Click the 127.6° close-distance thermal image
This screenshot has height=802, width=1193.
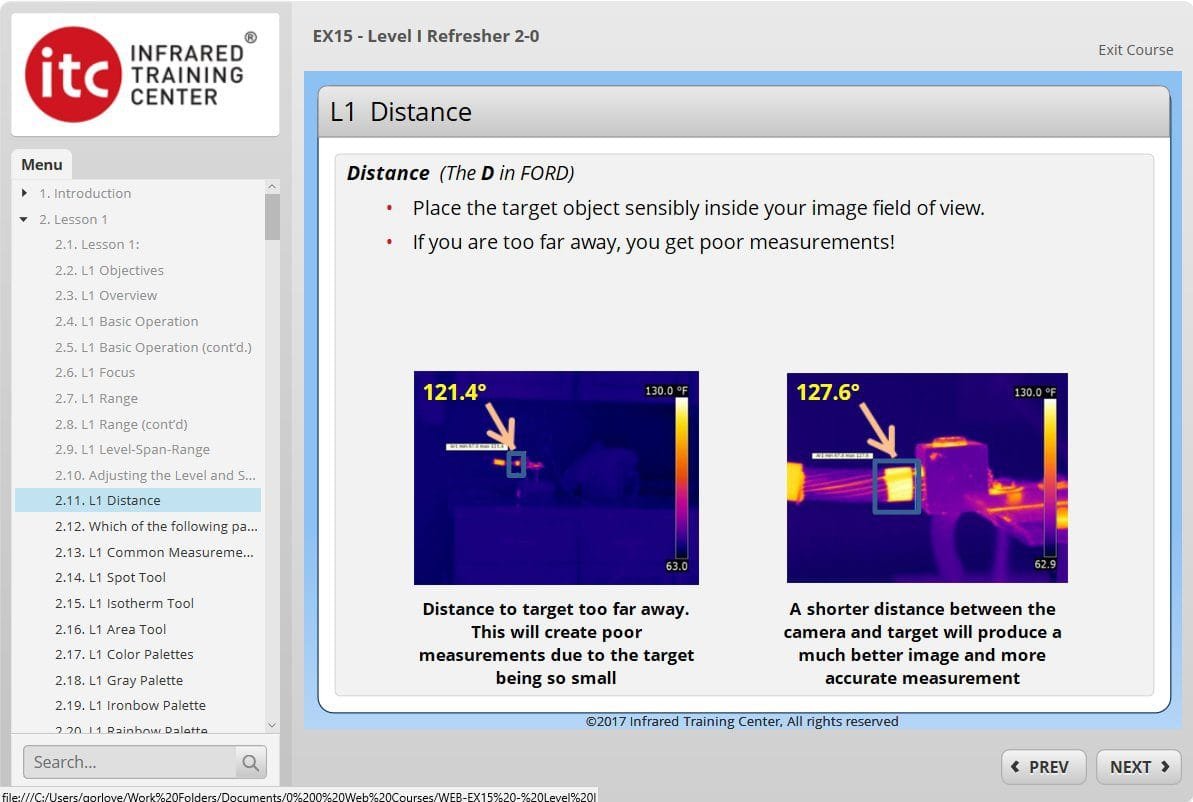[x=927, y=478]
